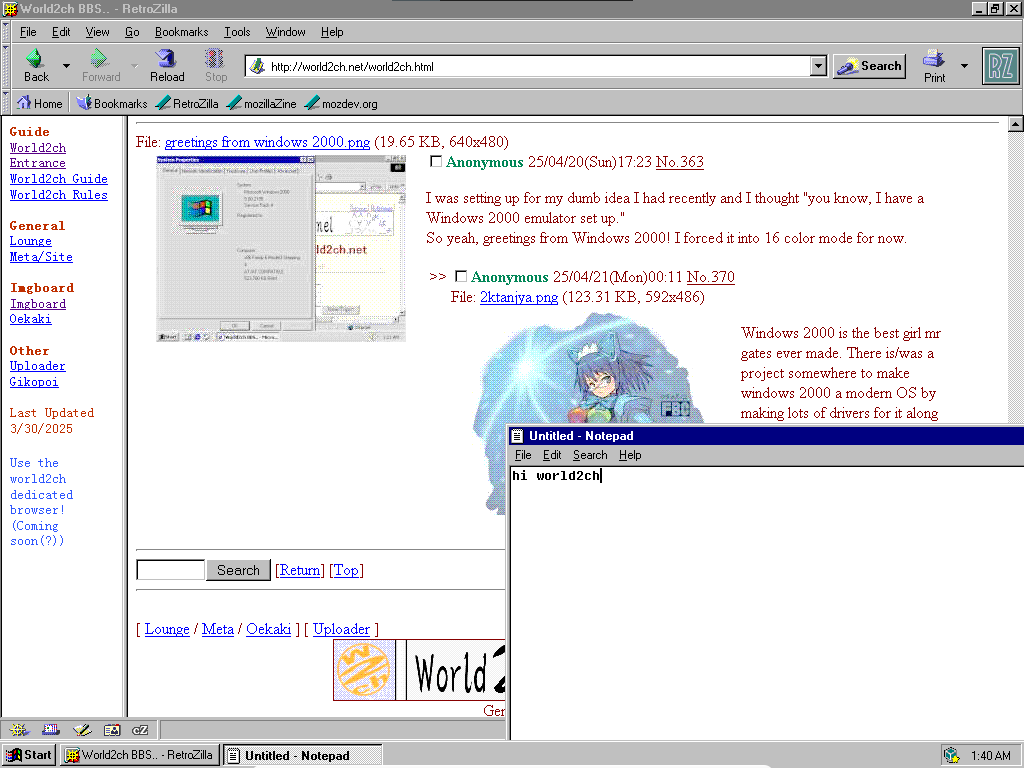Click the RZ throbber logo

click(1000, 66)
